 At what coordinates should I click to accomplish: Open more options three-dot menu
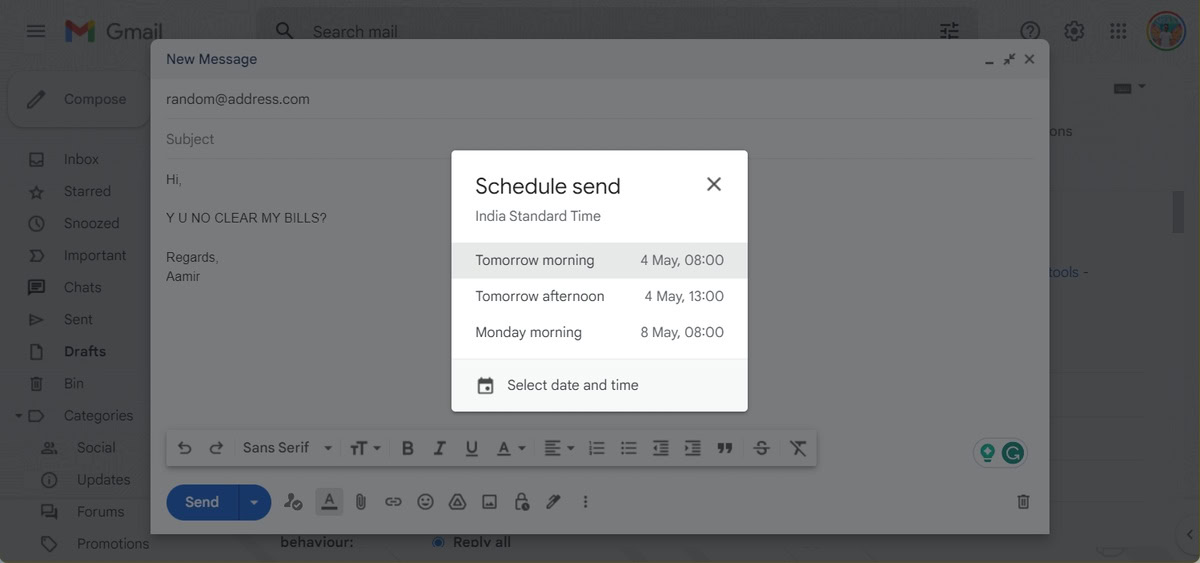[585, 502]
